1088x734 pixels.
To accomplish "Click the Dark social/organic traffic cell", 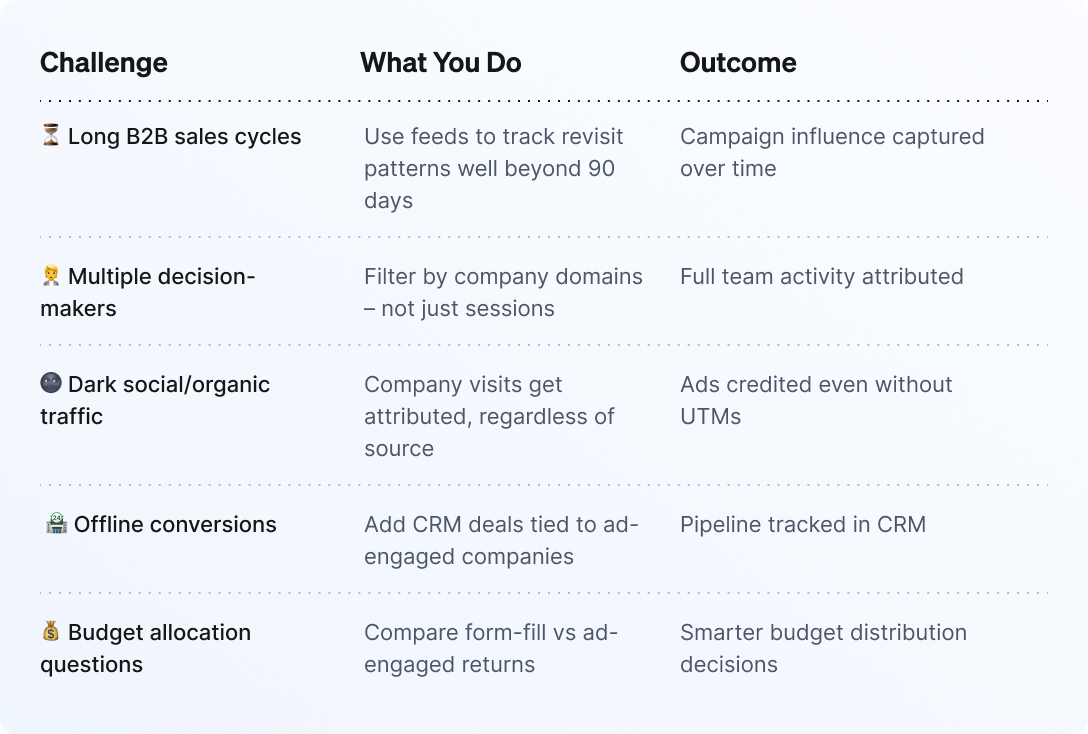I will 155,400.
